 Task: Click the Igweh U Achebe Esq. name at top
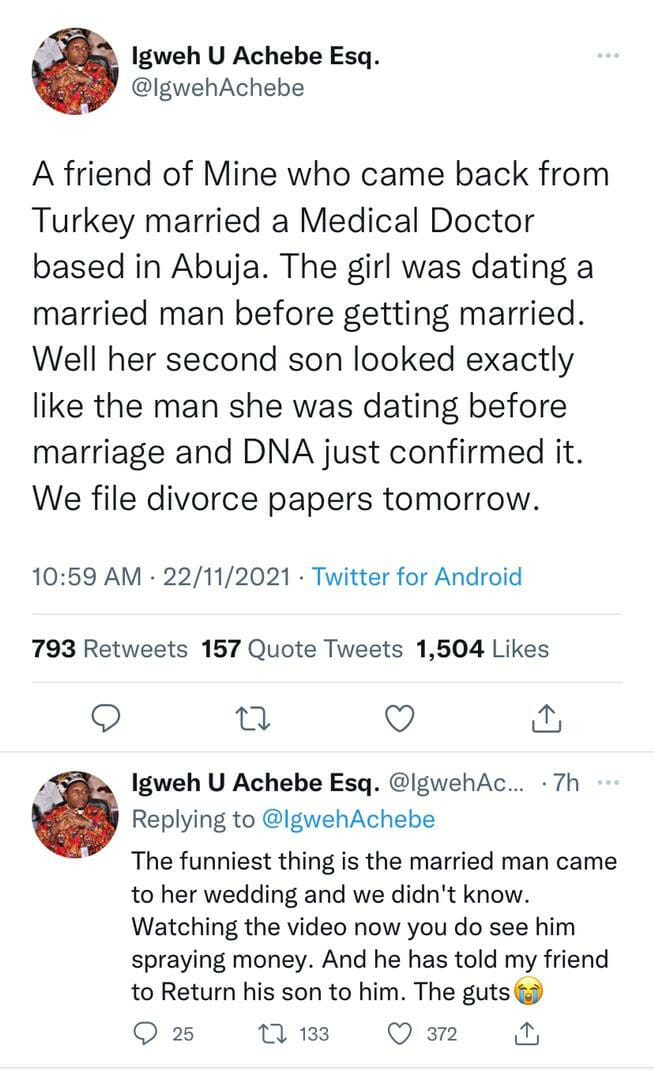point(256,58)
